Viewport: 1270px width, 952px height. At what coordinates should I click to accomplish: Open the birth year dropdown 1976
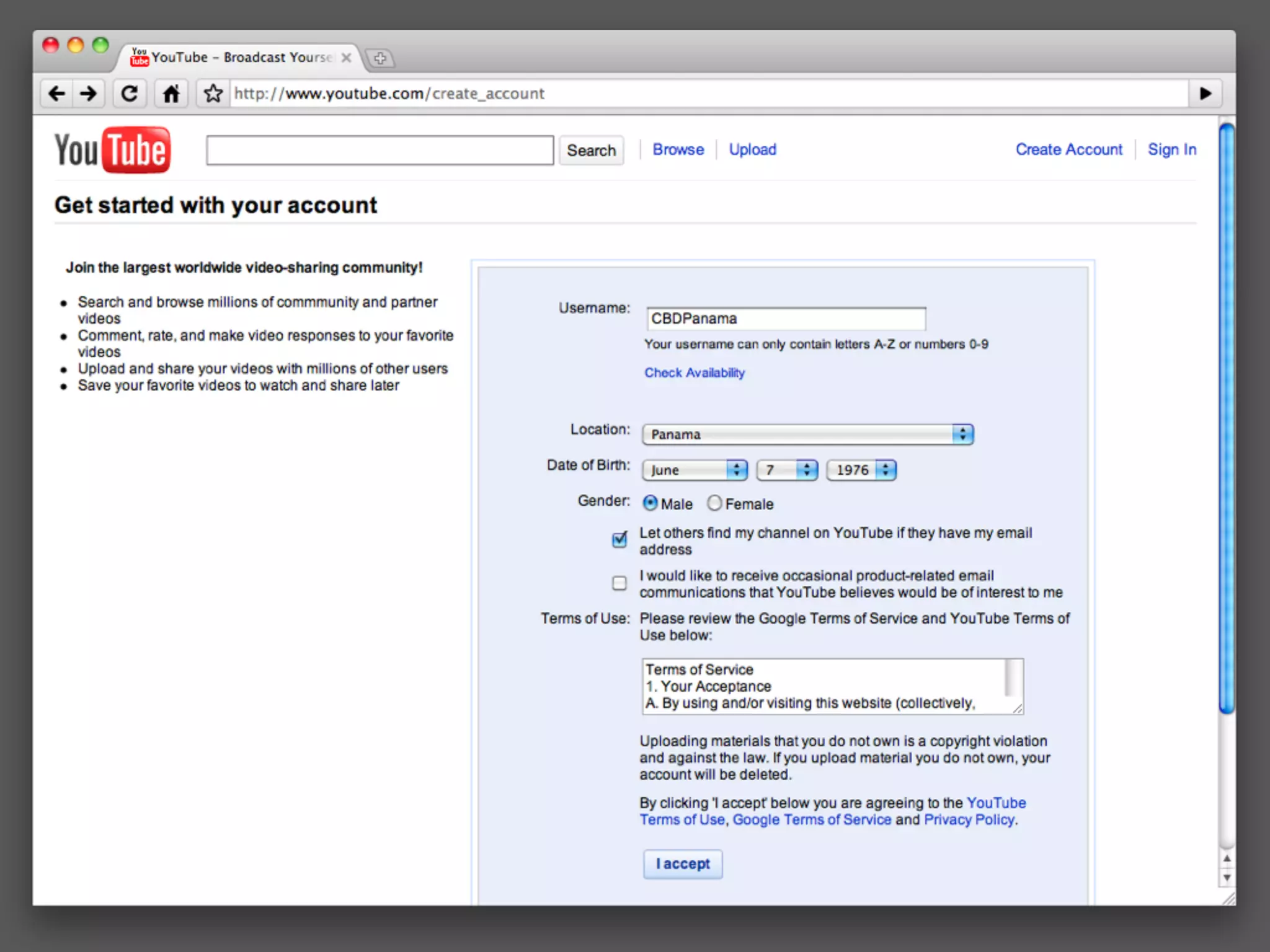[x=861, y=470]
